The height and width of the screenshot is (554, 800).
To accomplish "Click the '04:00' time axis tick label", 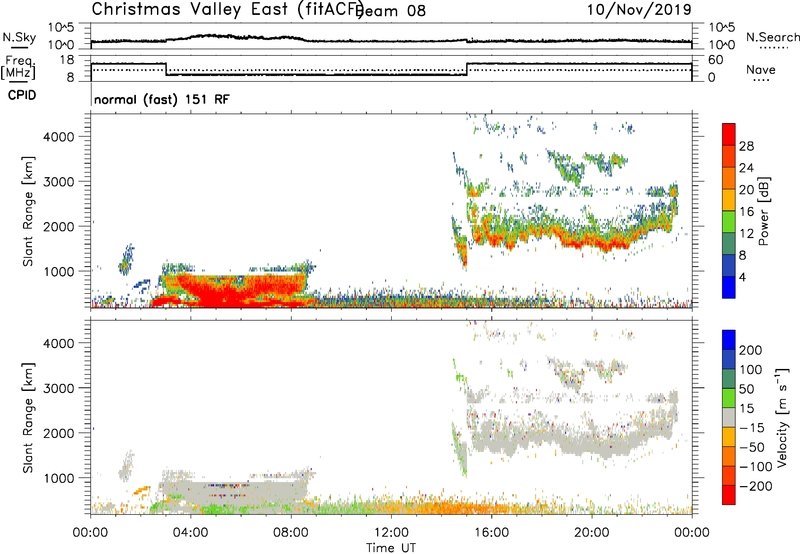I will [x=191, y=533].
